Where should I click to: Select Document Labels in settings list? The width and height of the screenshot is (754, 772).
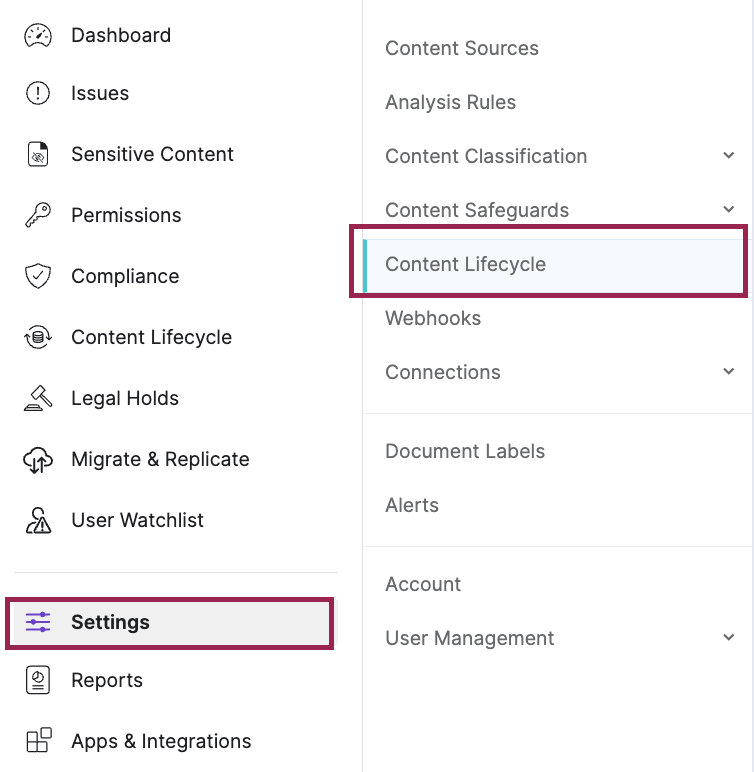[x=465, y=451]
